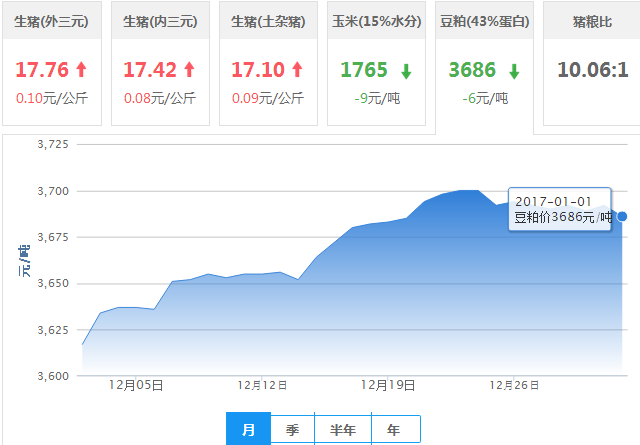
Task: Click the 12月12日 axis label
Action: [262, 385]
